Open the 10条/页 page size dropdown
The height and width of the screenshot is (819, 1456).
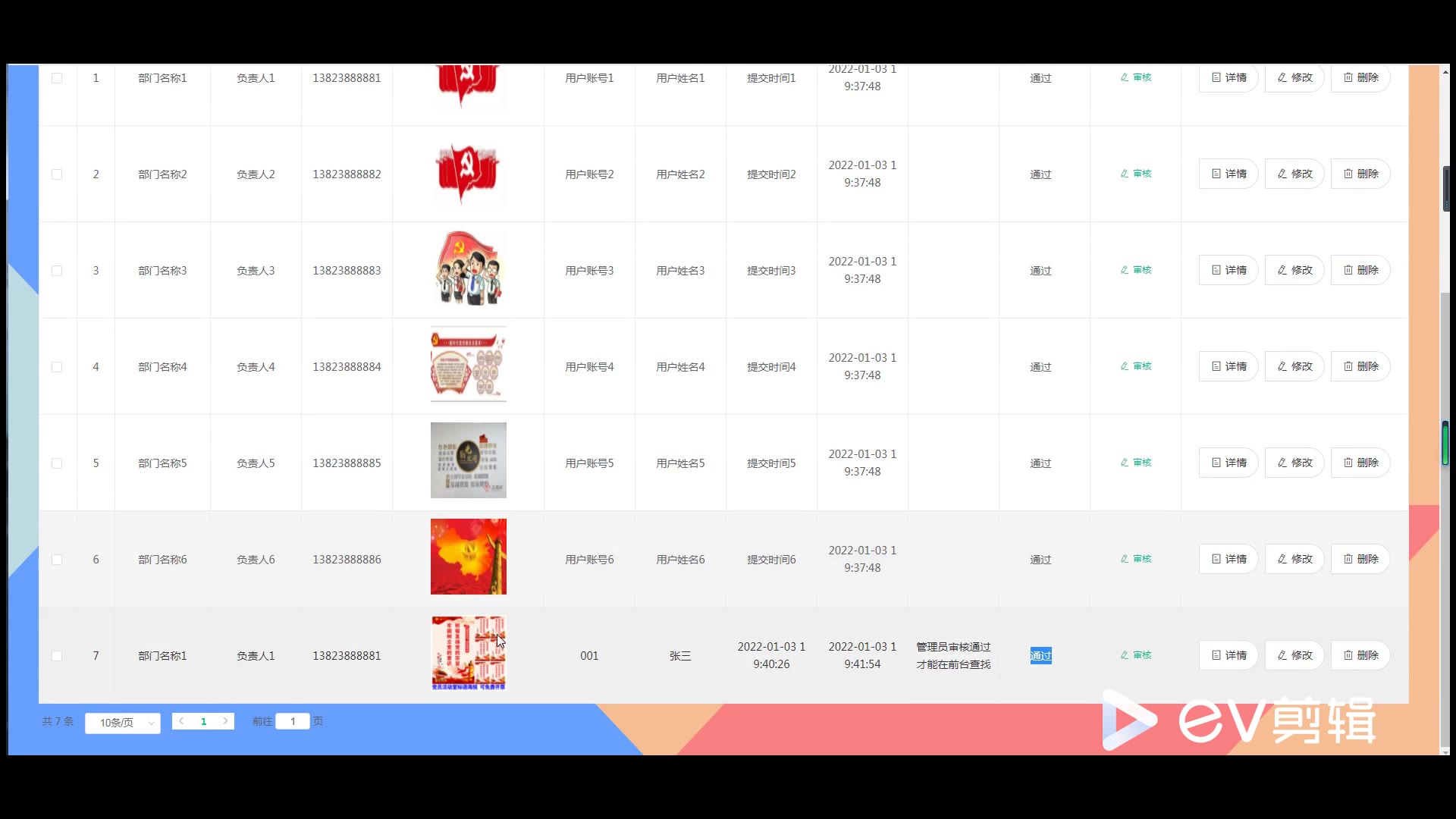[123, 723]
